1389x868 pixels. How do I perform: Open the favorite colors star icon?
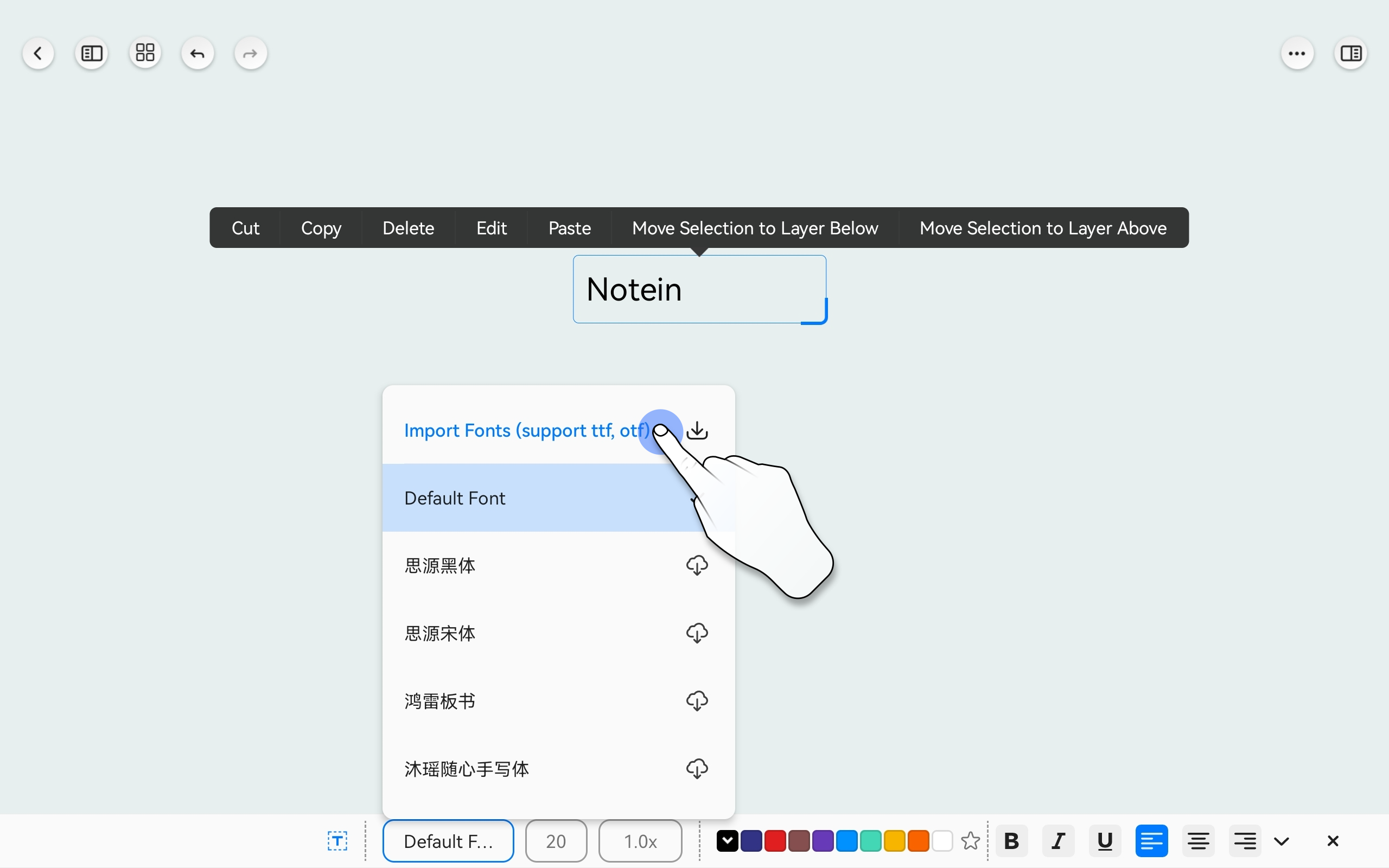(x=971, y=841)
